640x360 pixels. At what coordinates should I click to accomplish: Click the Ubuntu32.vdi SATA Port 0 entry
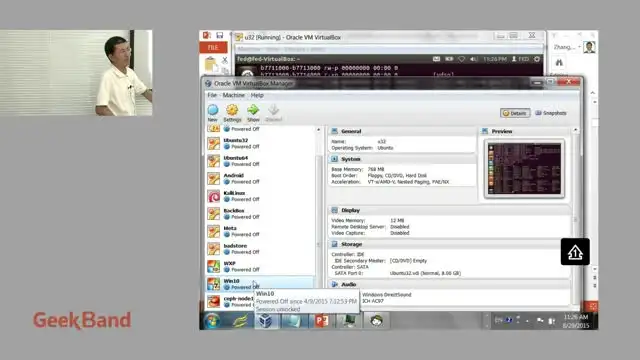pos(425,273)
